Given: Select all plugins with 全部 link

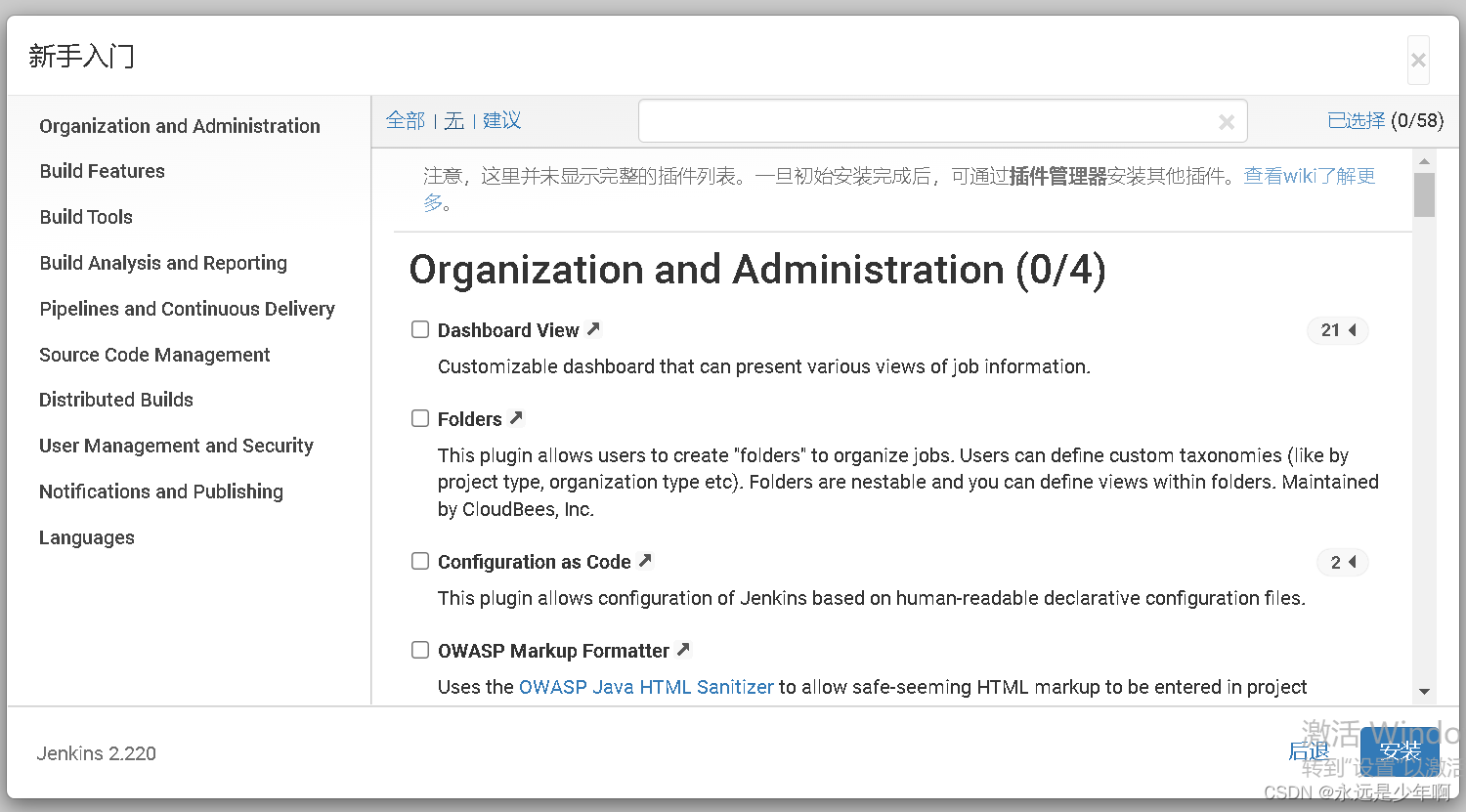Looking at the screenshot, I should pyautogui.click(x=406, y=120).
